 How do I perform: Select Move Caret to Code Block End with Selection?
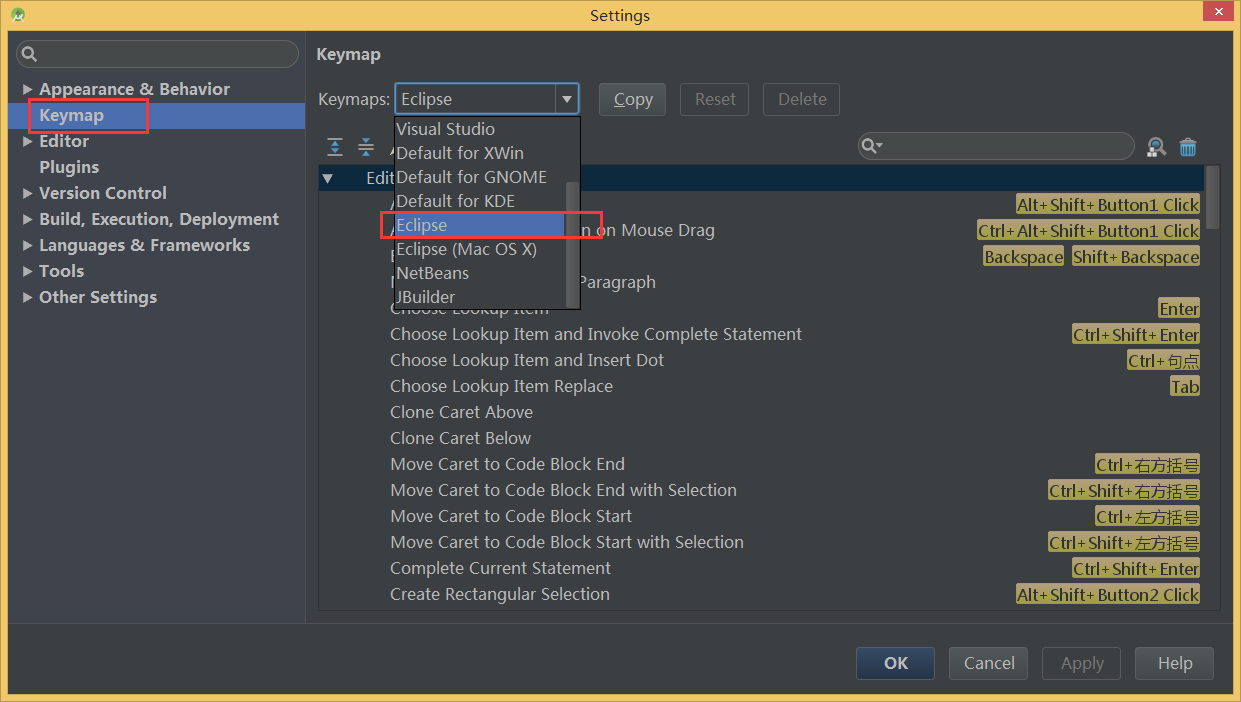click(761, 490)
